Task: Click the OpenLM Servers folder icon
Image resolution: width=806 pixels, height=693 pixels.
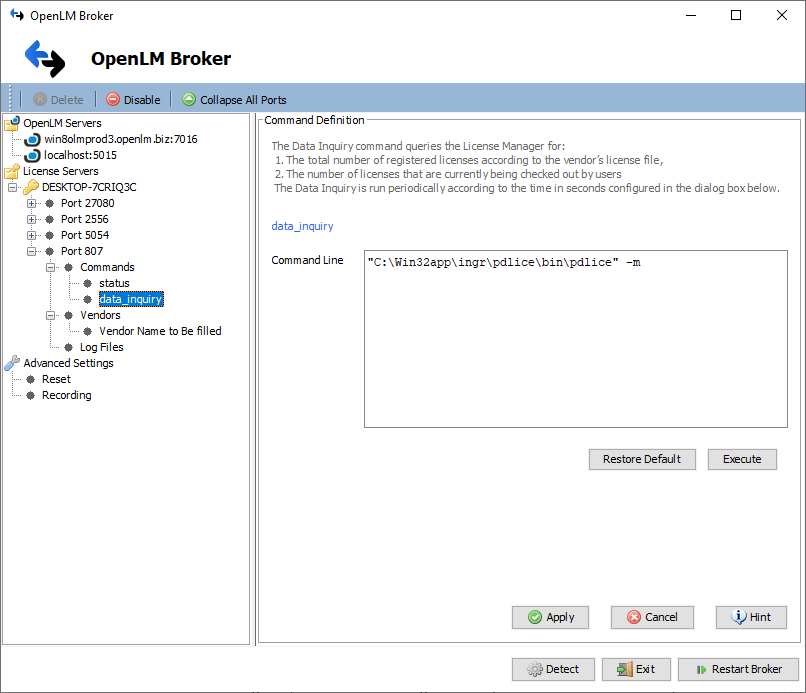Action: [x=11, y=124]
